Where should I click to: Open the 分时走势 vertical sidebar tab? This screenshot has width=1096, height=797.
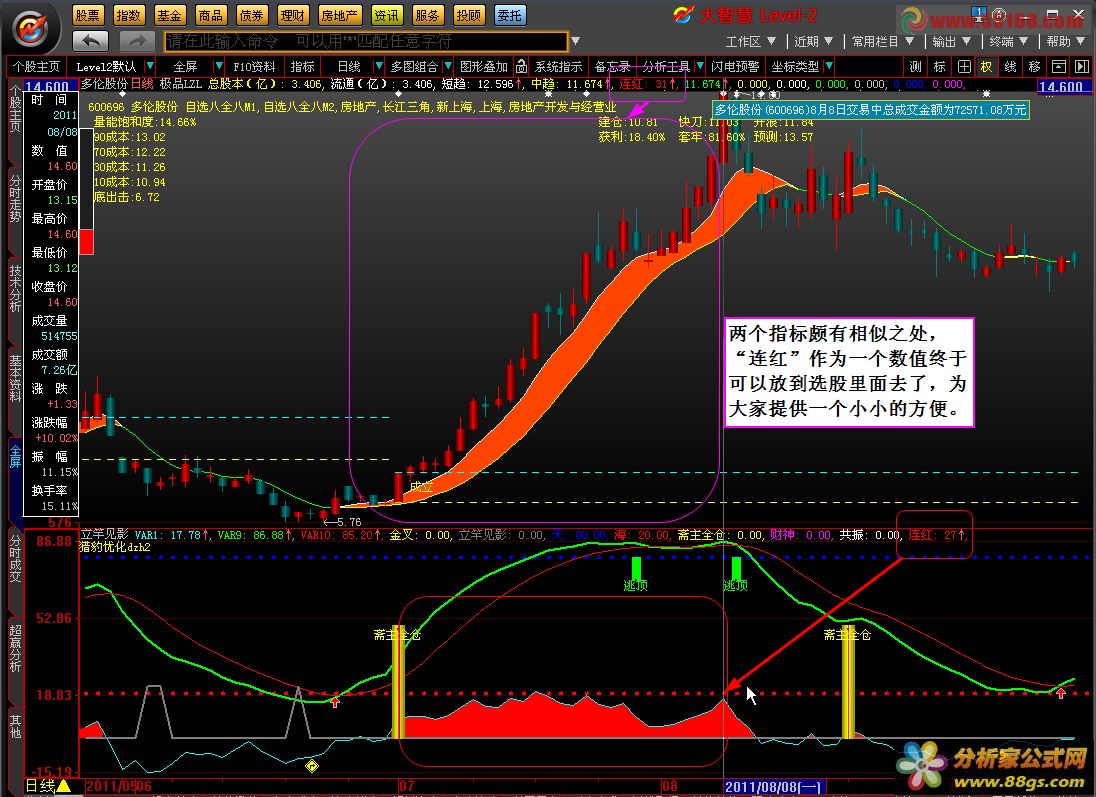coord(15,199)
